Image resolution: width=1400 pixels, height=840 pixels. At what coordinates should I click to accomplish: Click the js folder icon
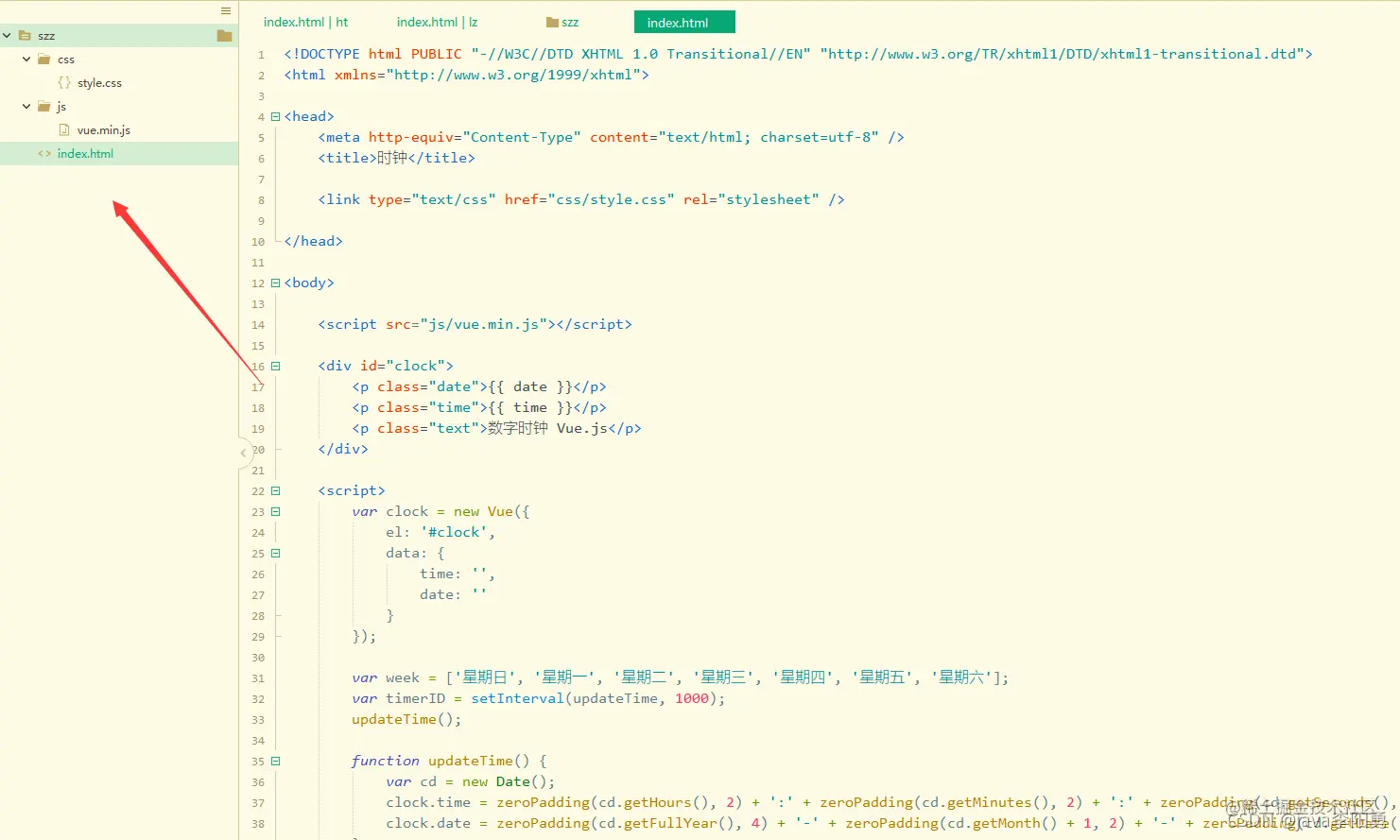click(x=43, y=107)
